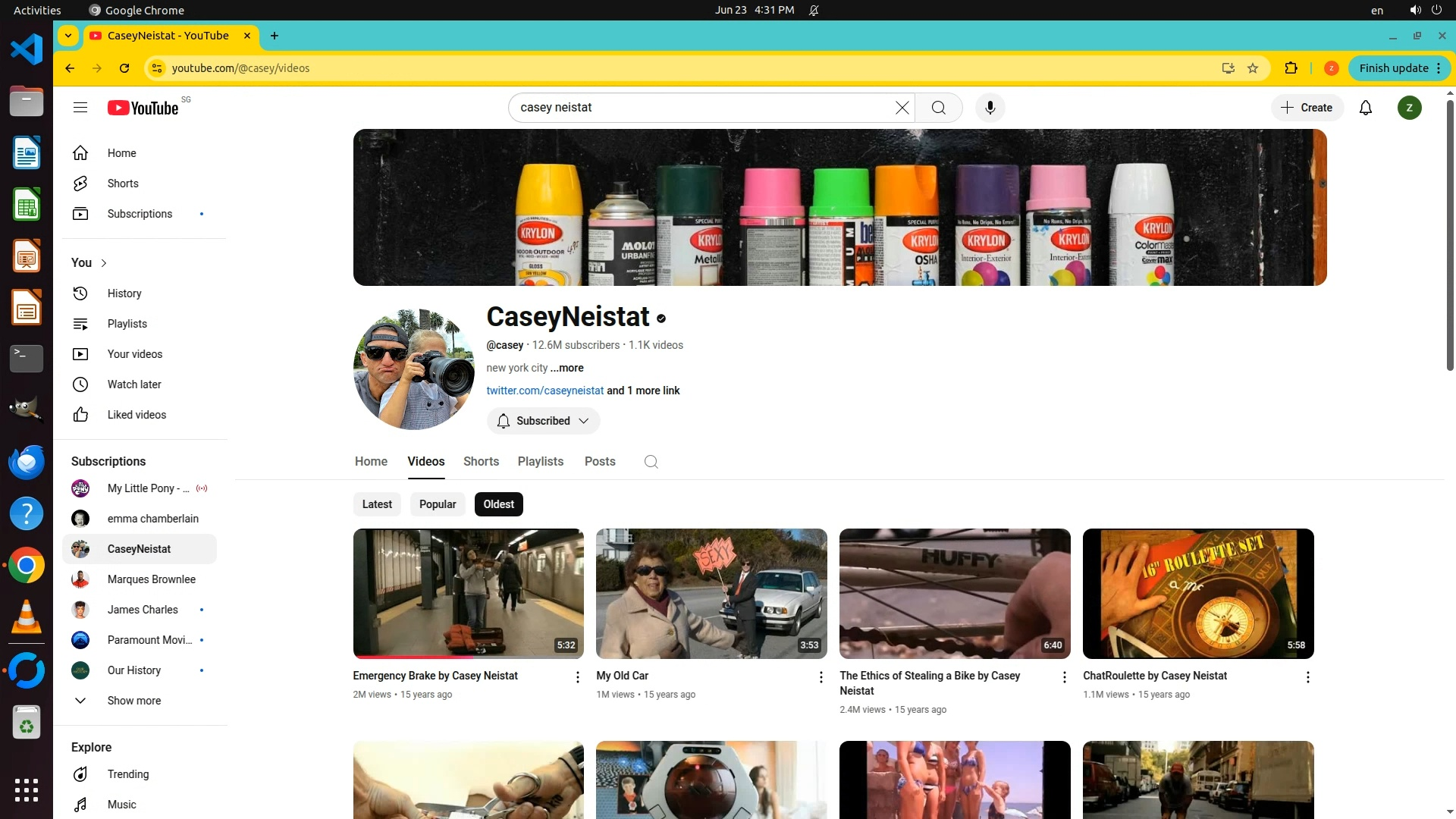Open the ChatRoulette video thumbnail
The image size is (1456, 819).
(x=1197, y=593)
